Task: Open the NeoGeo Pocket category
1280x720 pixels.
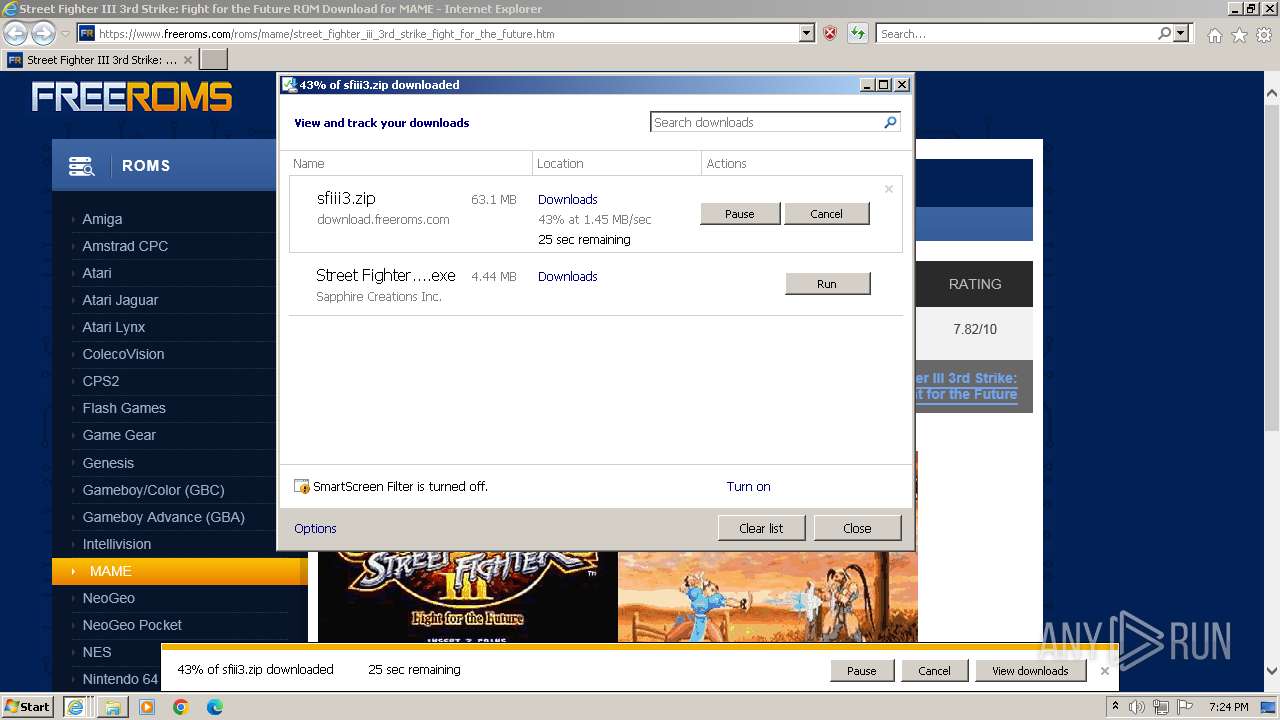Action: (132, 625)
